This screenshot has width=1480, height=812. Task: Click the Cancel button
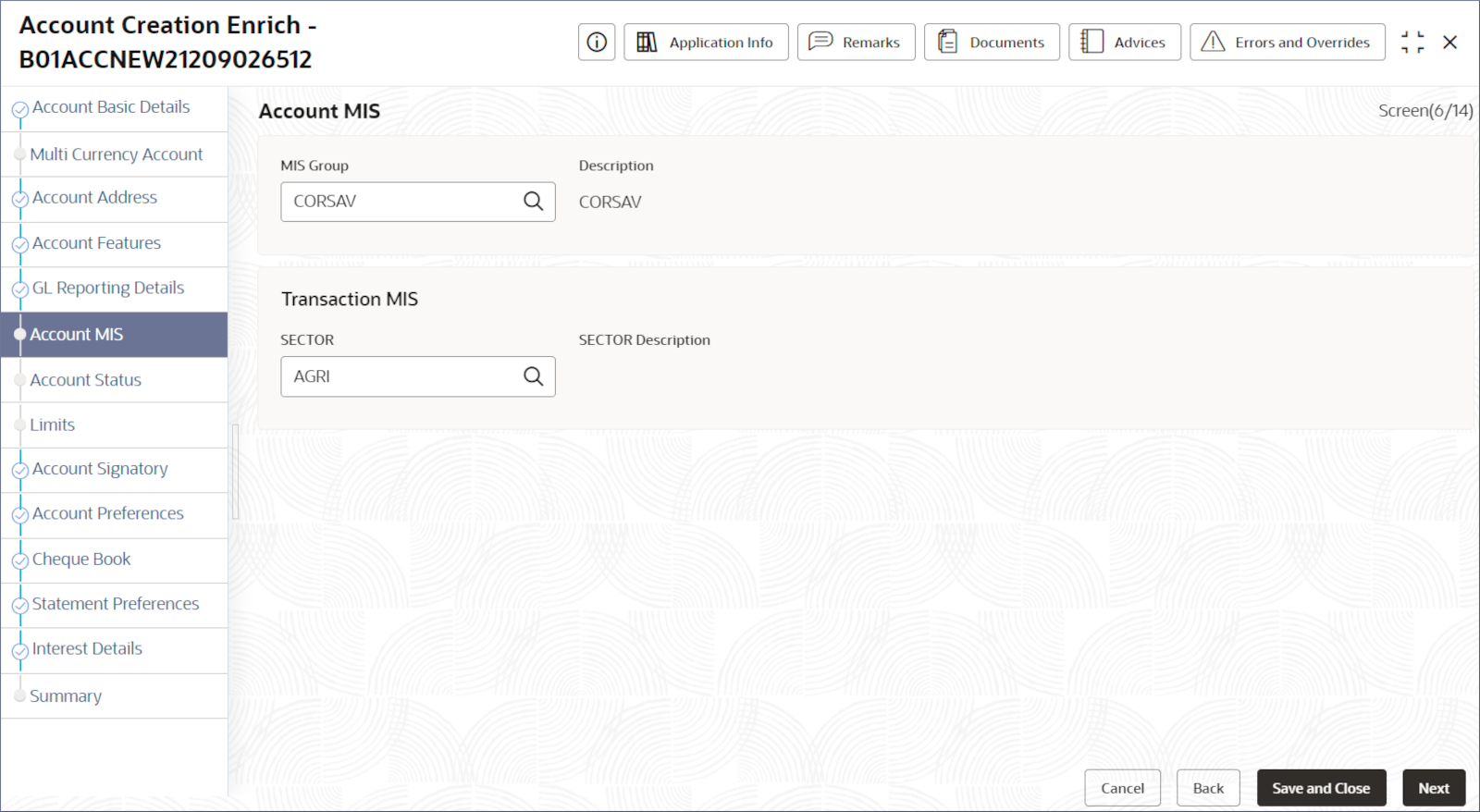1122,788
